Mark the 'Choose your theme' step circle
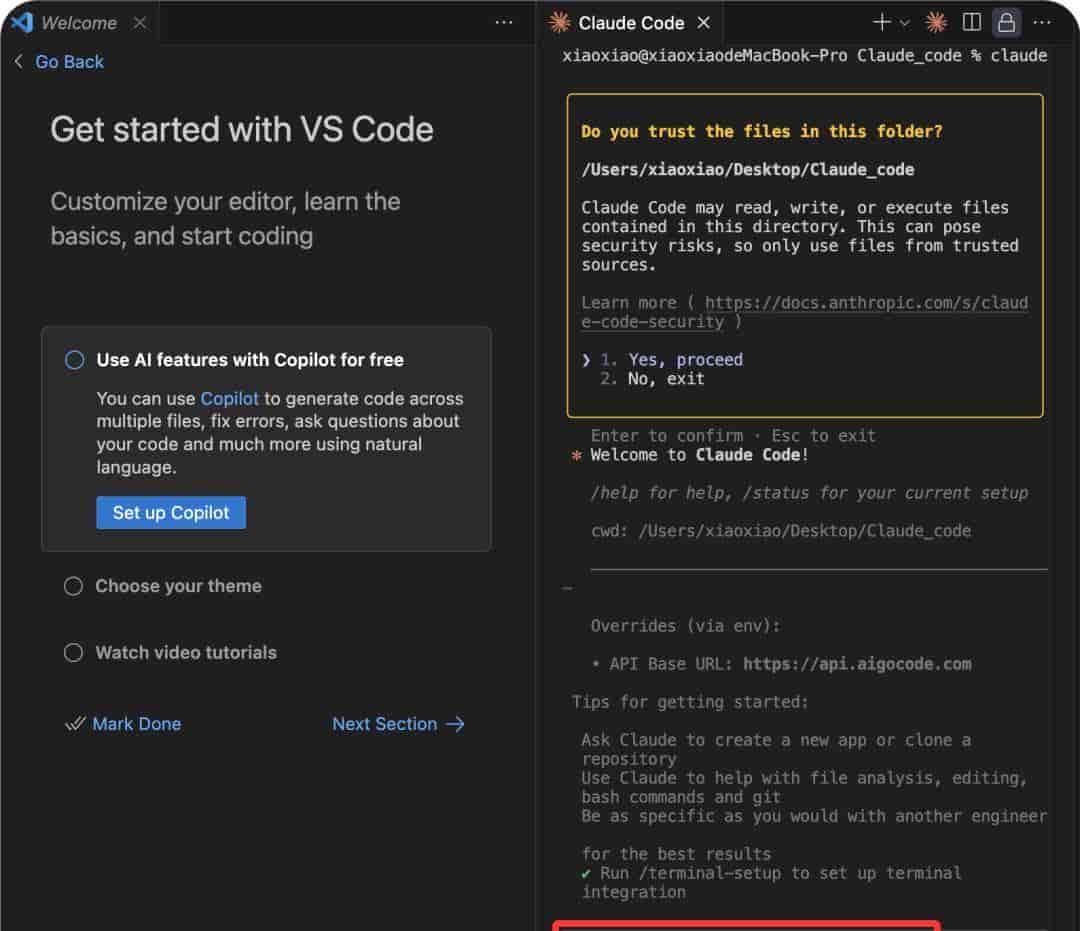1080x931 pixels. [x=74, y=586]
